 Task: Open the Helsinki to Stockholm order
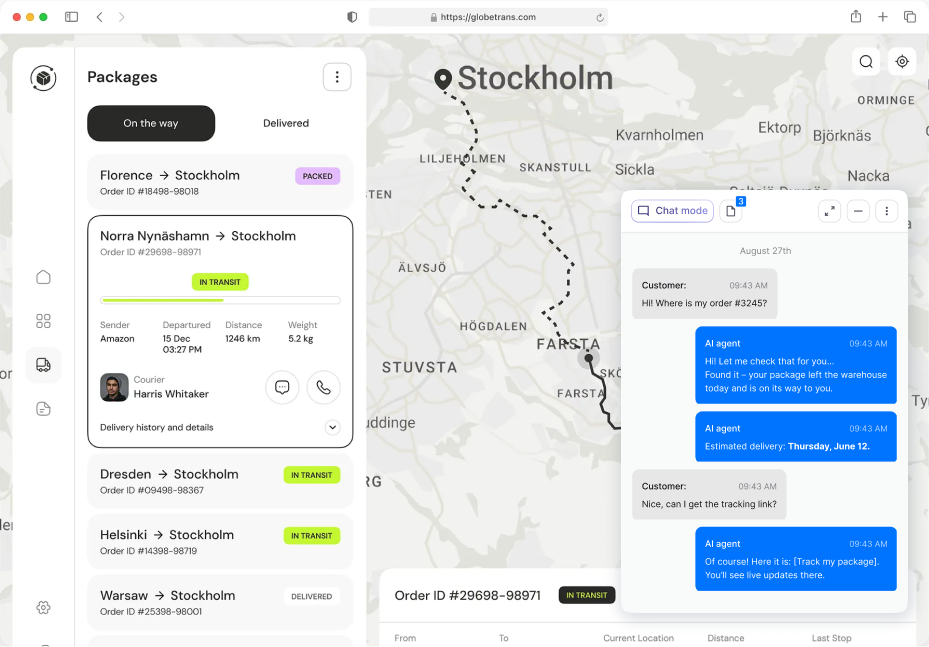click(x=220, y=541)
